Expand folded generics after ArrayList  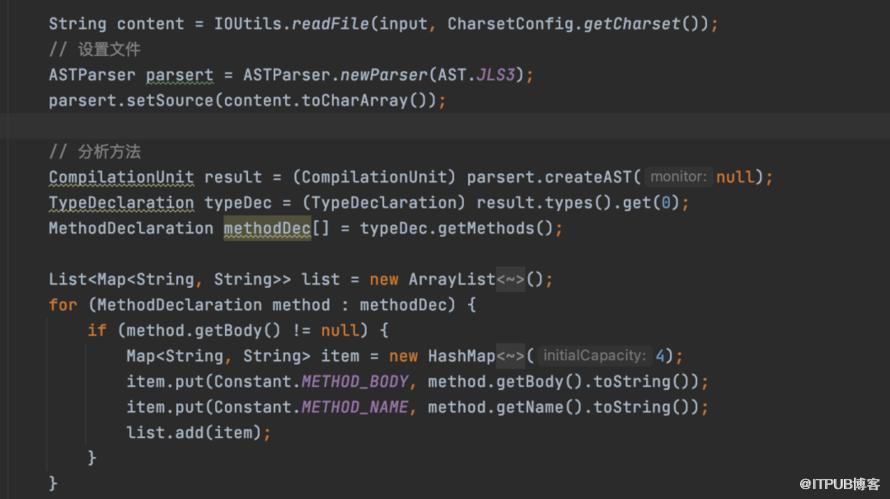point(511,279)
